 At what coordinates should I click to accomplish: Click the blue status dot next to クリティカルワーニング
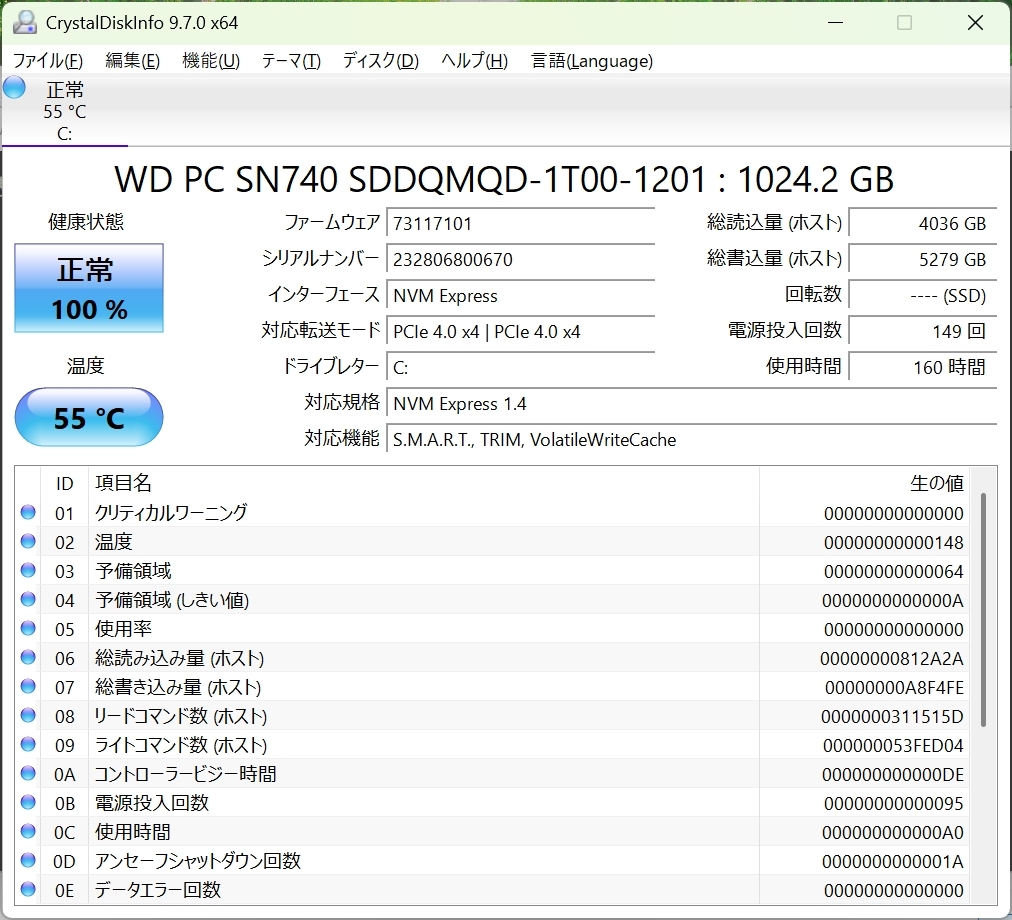tap(29, 512)
